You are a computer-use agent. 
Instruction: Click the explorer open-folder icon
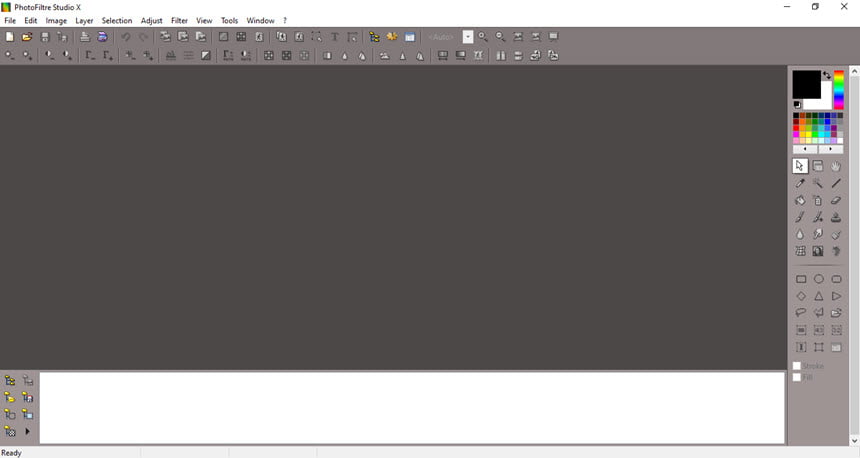(x=9, y=397)
